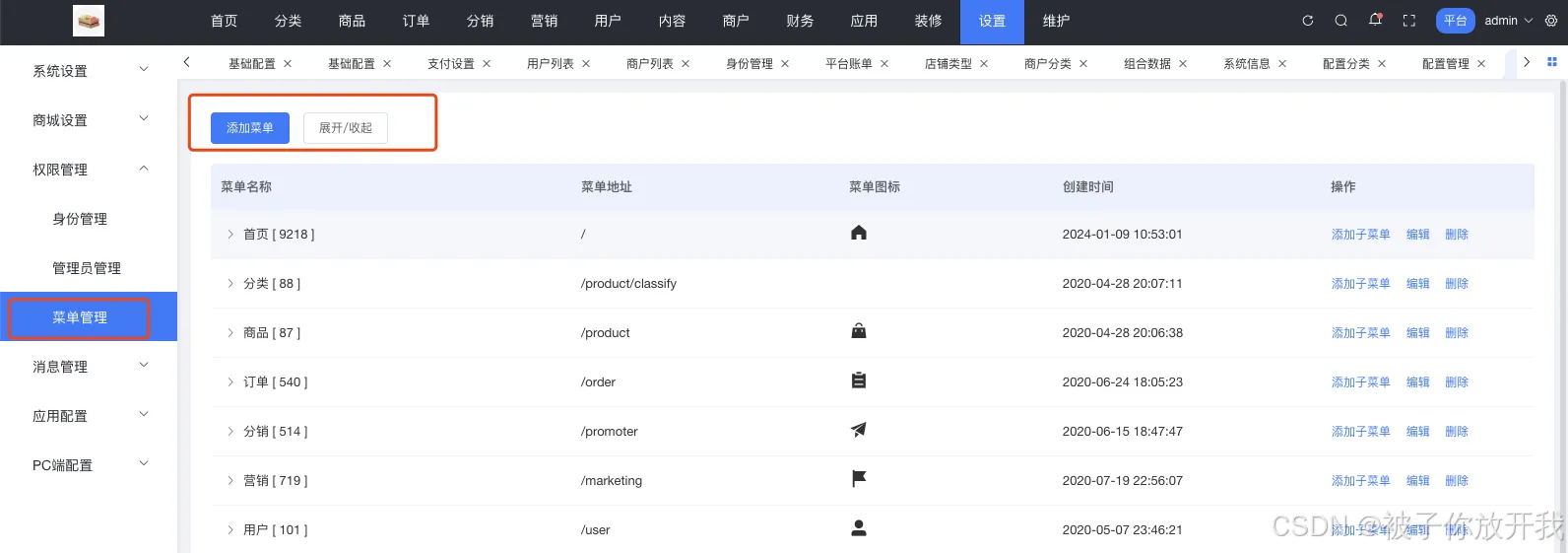The image size is (1568, 553).
Task: Click the paper plane icon in 分销 row
Action: tap(859, 430)
